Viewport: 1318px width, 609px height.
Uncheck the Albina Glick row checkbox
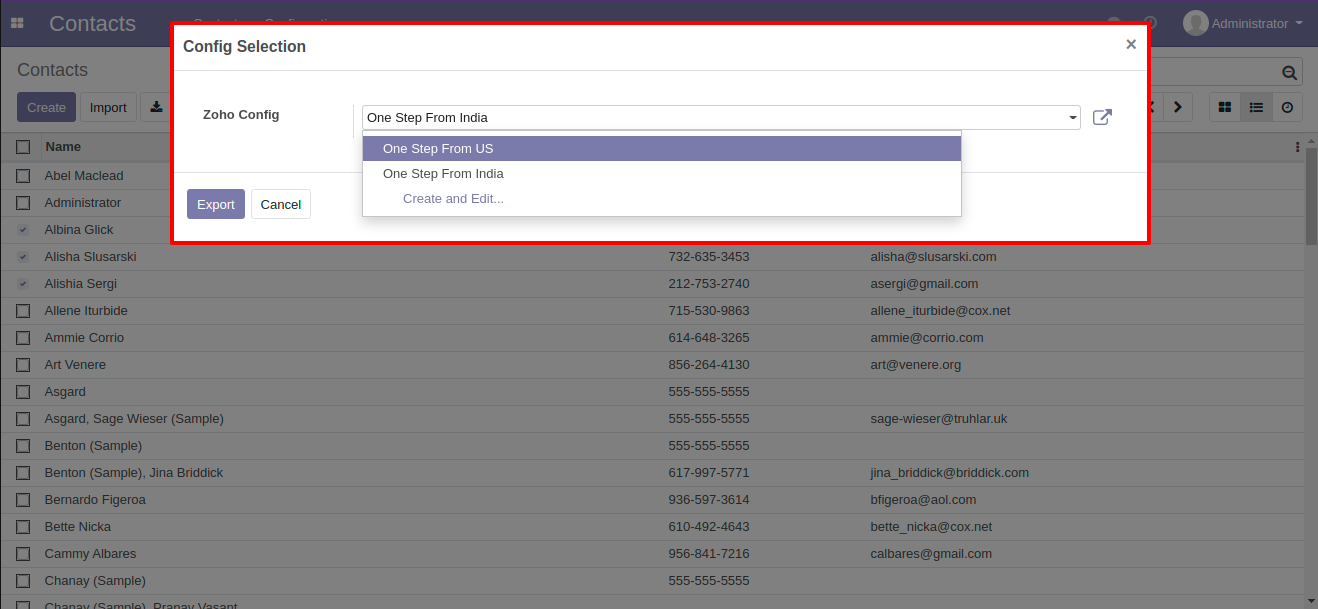(23, 230)
